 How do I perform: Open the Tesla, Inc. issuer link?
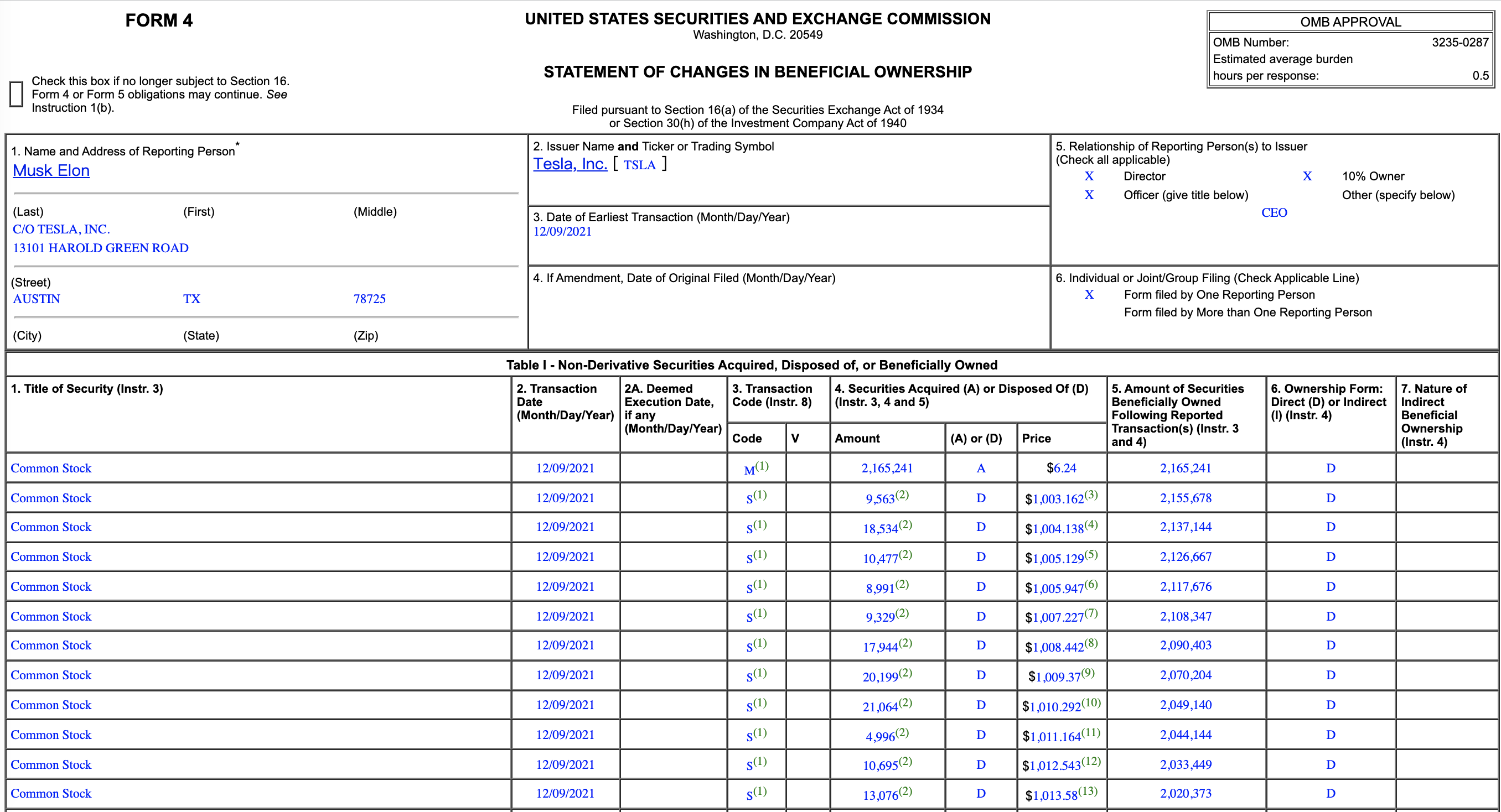[x=570, y=164]
